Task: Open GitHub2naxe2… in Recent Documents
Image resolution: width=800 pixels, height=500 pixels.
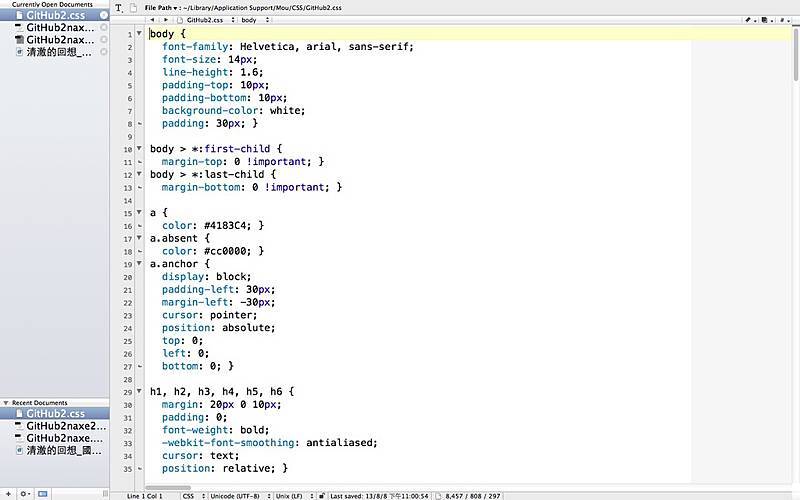Action: click(x=55, y=426)
